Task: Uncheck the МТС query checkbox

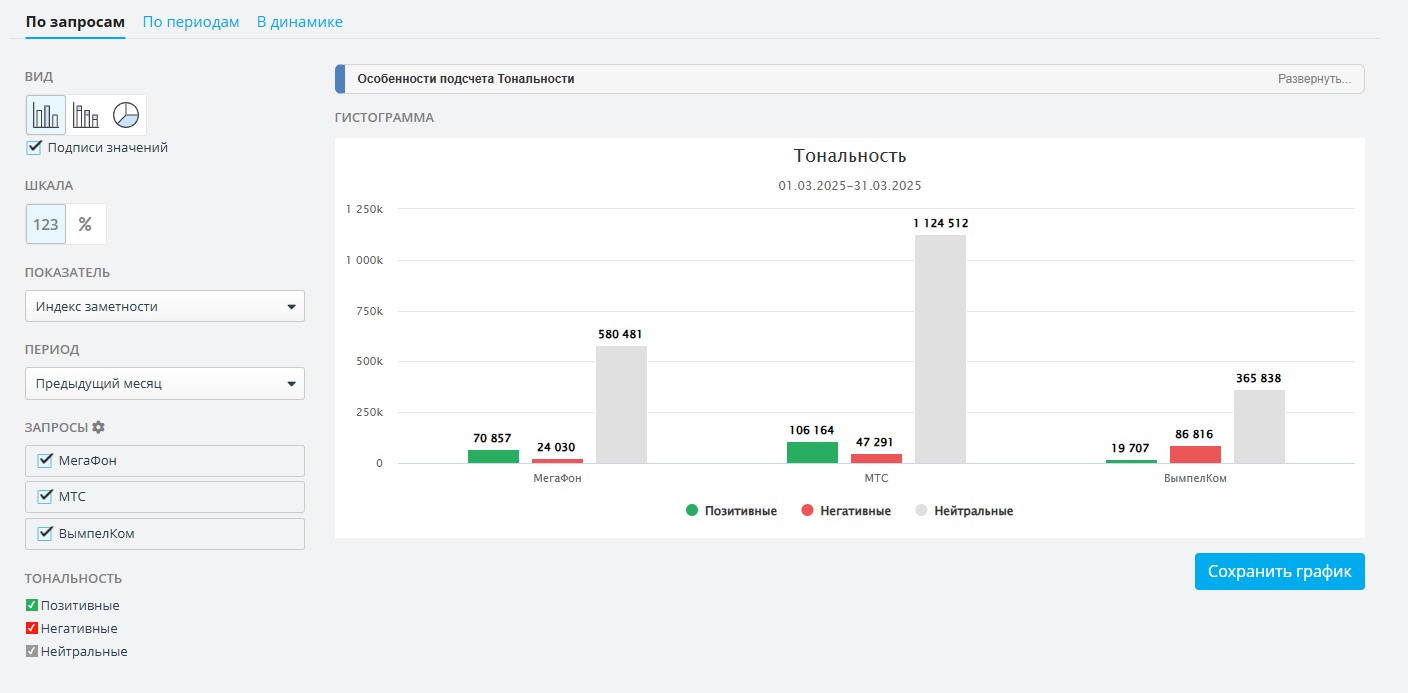Action: point(44,496)
